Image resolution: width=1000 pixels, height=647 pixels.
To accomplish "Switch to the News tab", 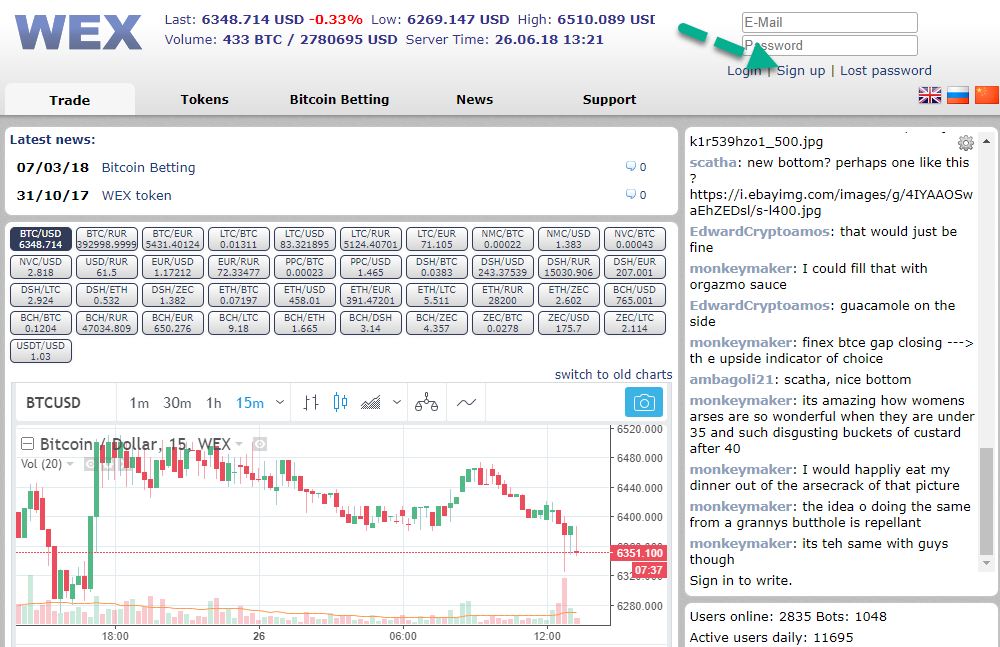I will coord(474,100).
